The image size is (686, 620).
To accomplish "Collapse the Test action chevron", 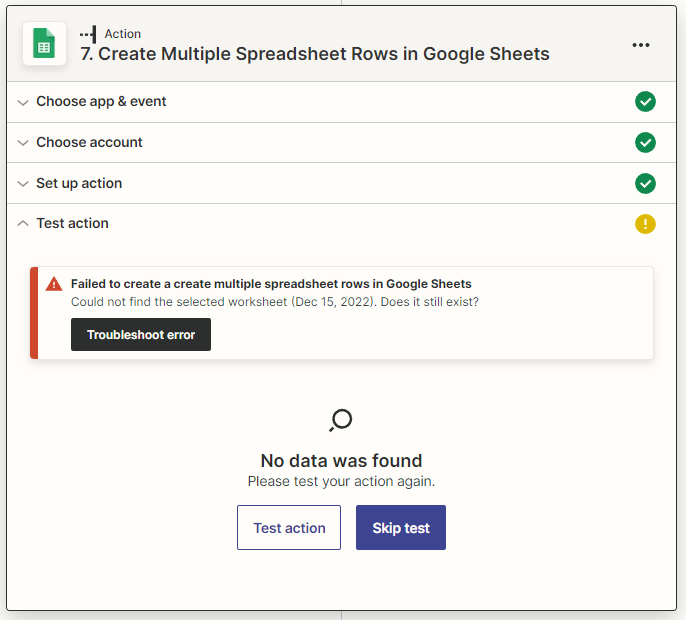I will 23,223.
